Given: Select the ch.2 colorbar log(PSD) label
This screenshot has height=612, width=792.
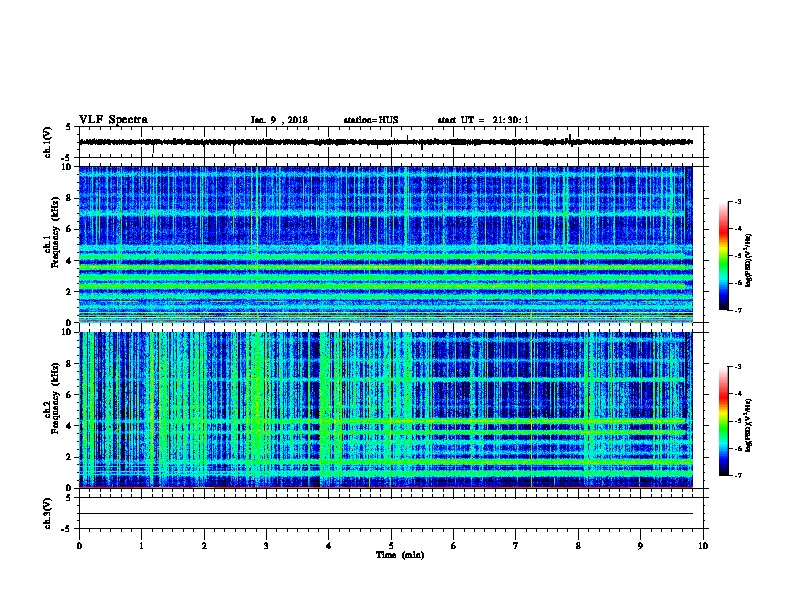Looking at the screenshot, I should (748, 425).
